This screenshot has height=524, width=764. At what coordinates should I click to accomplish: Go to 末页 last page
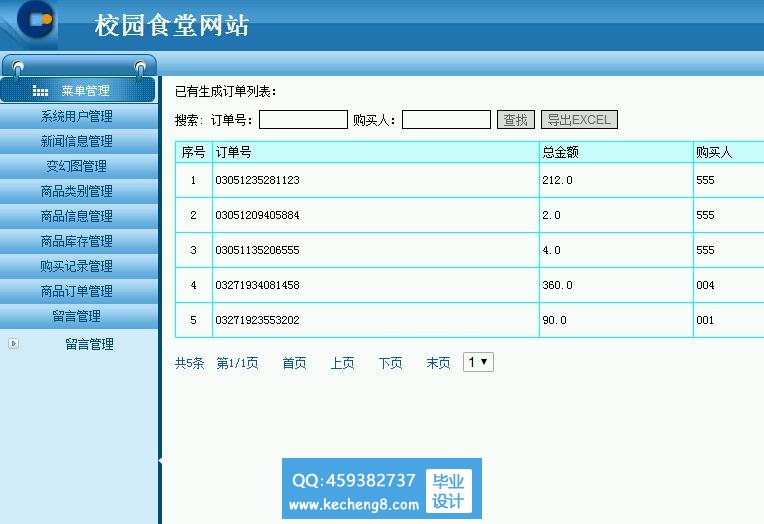tap(439, 363)
